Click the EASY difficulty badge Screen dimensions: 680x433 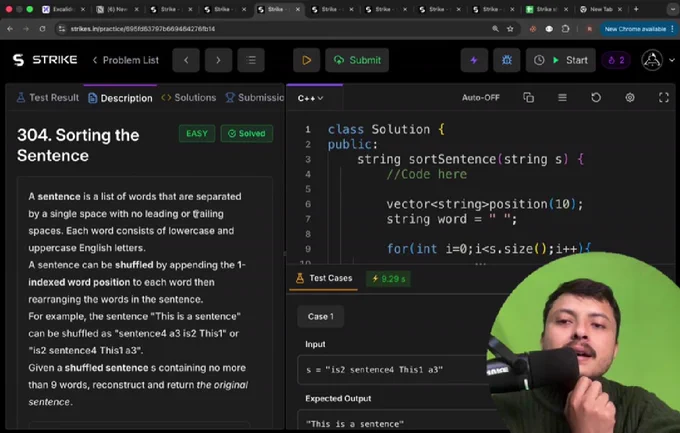tap(197, 134)
